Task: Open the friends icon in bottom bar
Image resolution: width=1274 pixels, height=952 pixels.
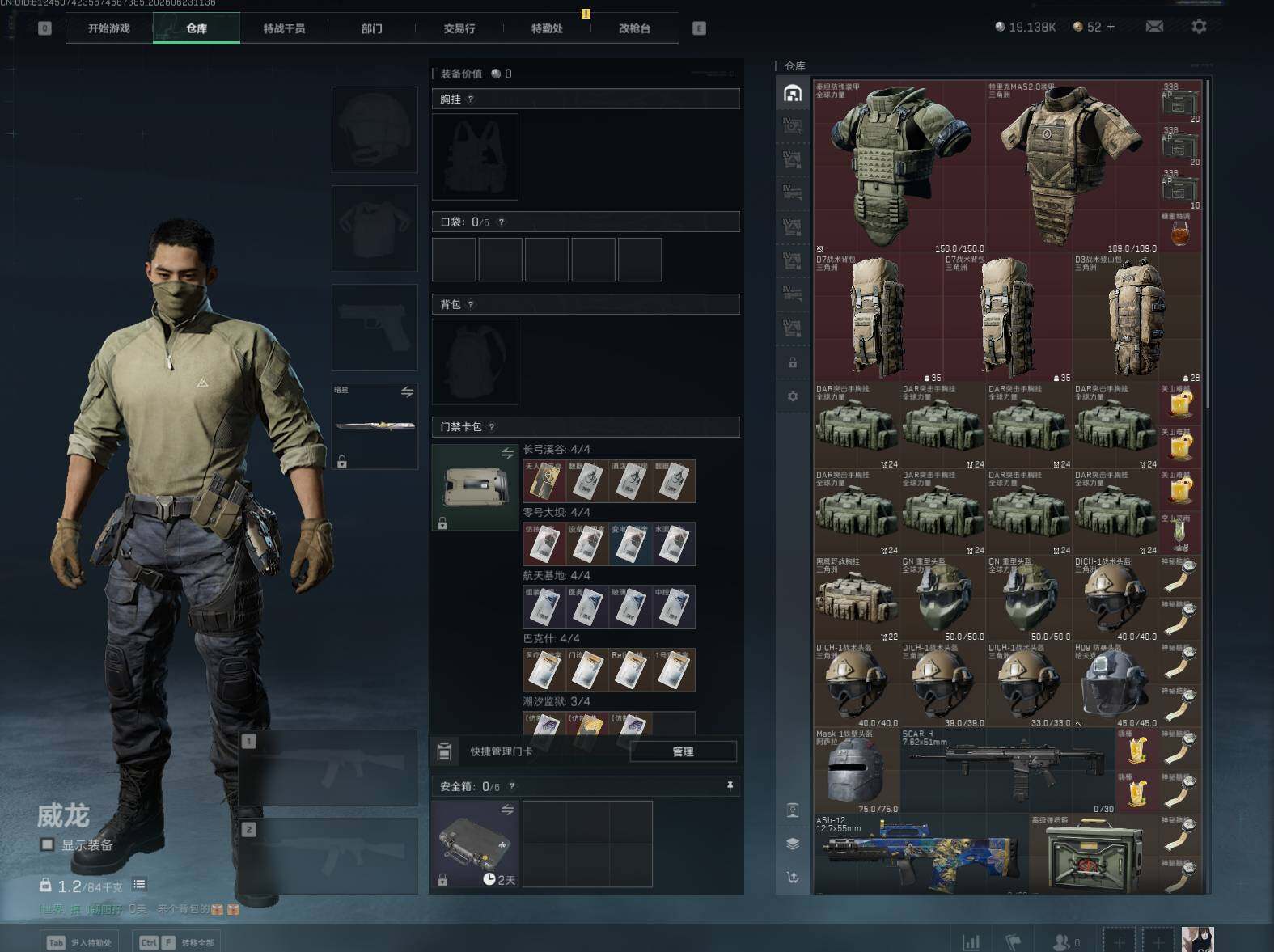Action: coord(1061,942)
